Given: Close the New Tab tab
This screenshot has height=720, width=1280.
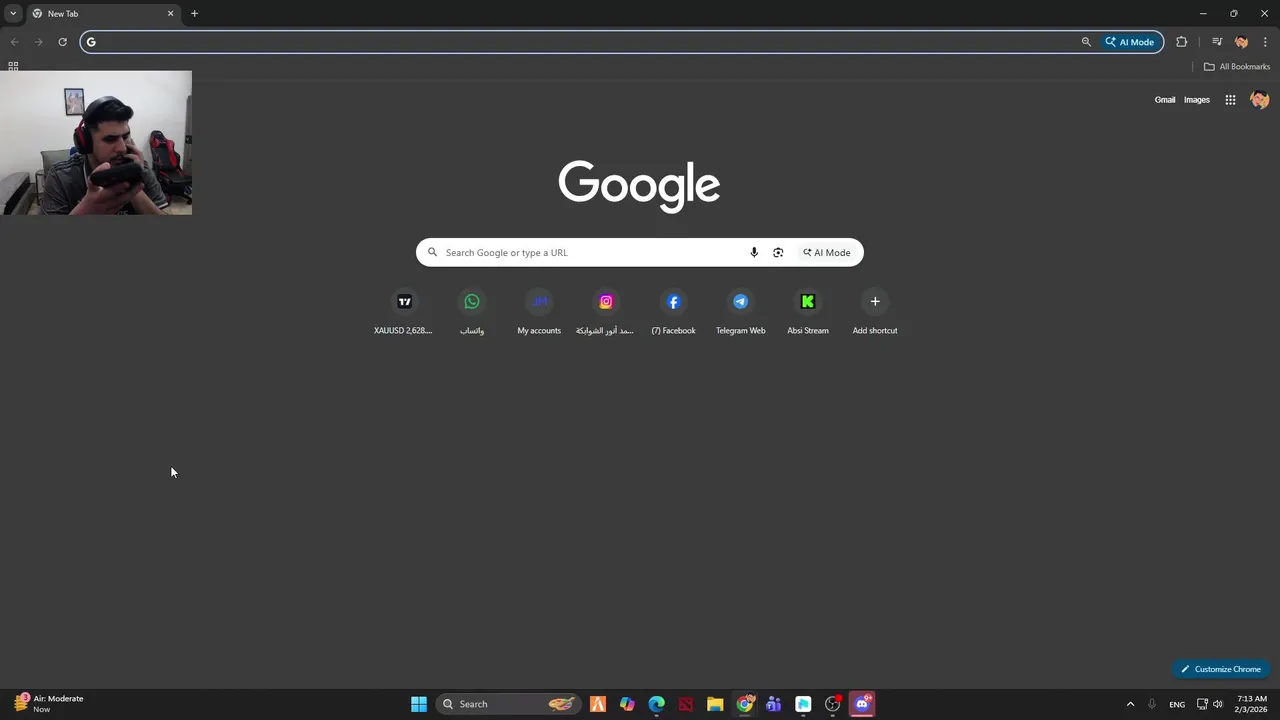Looking at the screenshot, I should 170,13.
